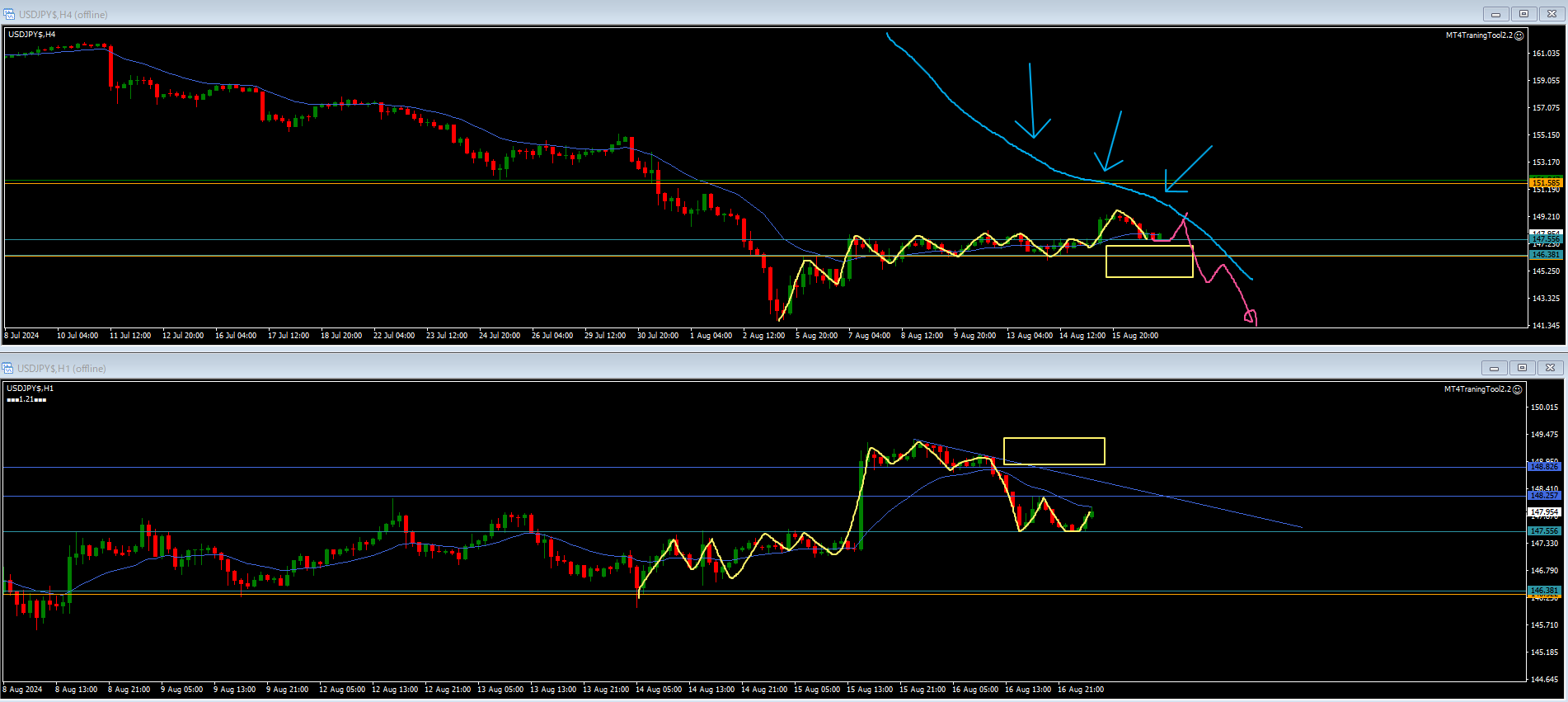Select the rightmost blue arrow on H4 chart
Screen dimensions: 1568x702
pyautogui.click(x=1187, y=170)
